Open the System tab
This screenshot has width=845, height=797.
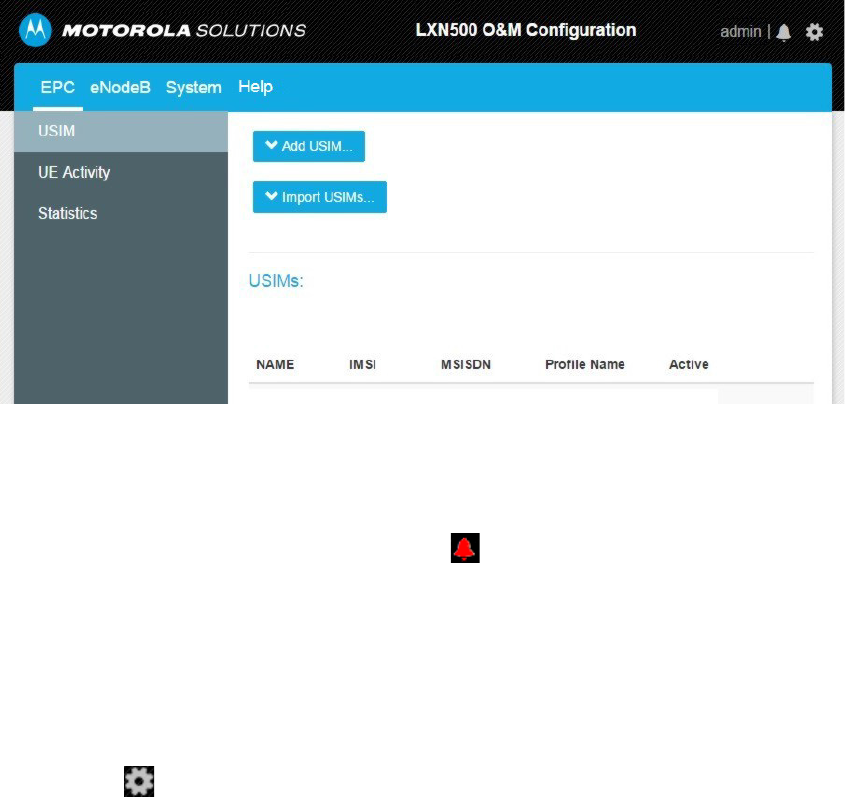click(193, 87)
